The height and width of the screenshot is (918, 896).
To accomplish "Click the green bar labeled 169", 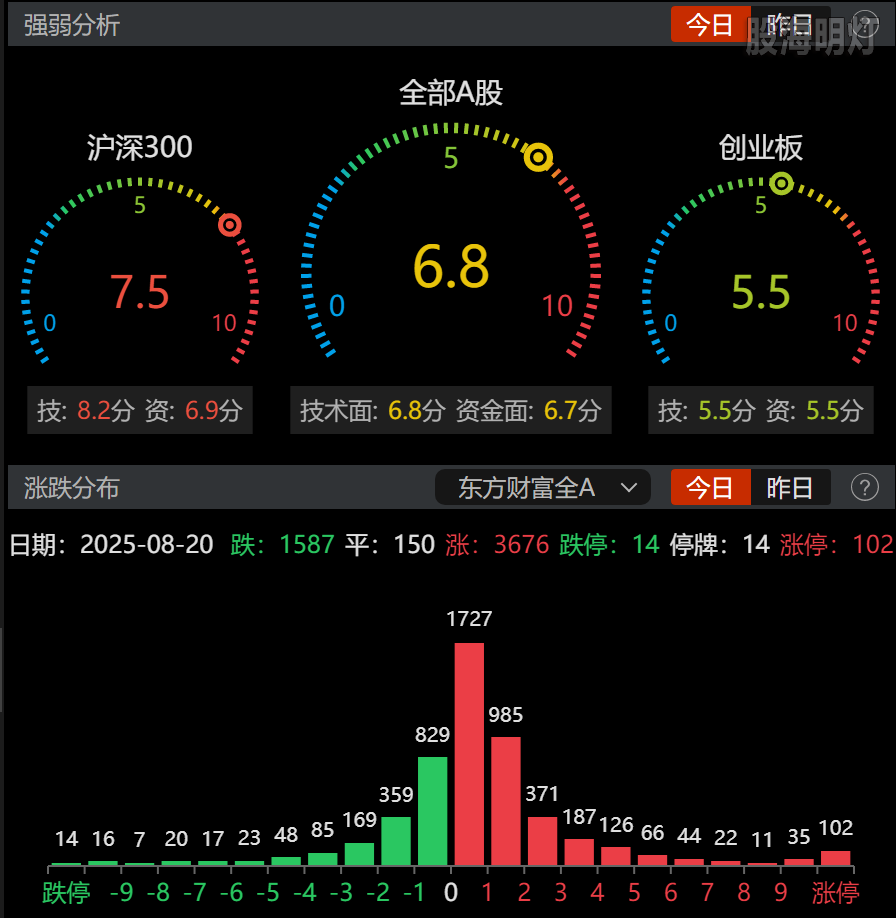I will 360,854.
